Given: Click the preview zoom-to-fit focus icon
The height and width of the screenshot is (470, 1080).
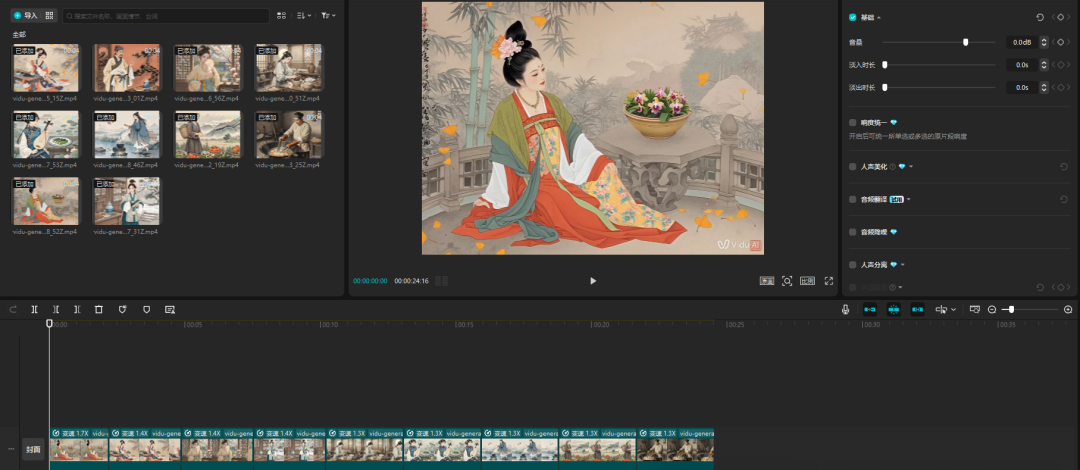Looking at the screenshot, I should [x=787, y=281].
